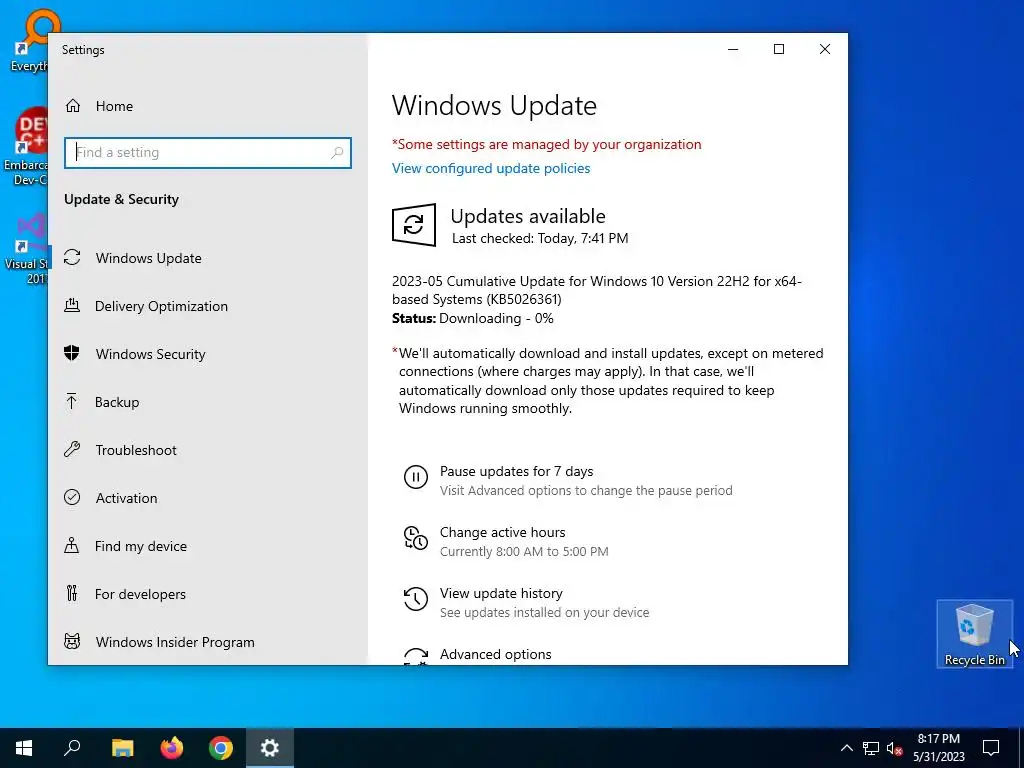This screenshot has height=768, width=1024.
Task: Click the Windows Update sync arrows sidebar icon
Action: 72,257
